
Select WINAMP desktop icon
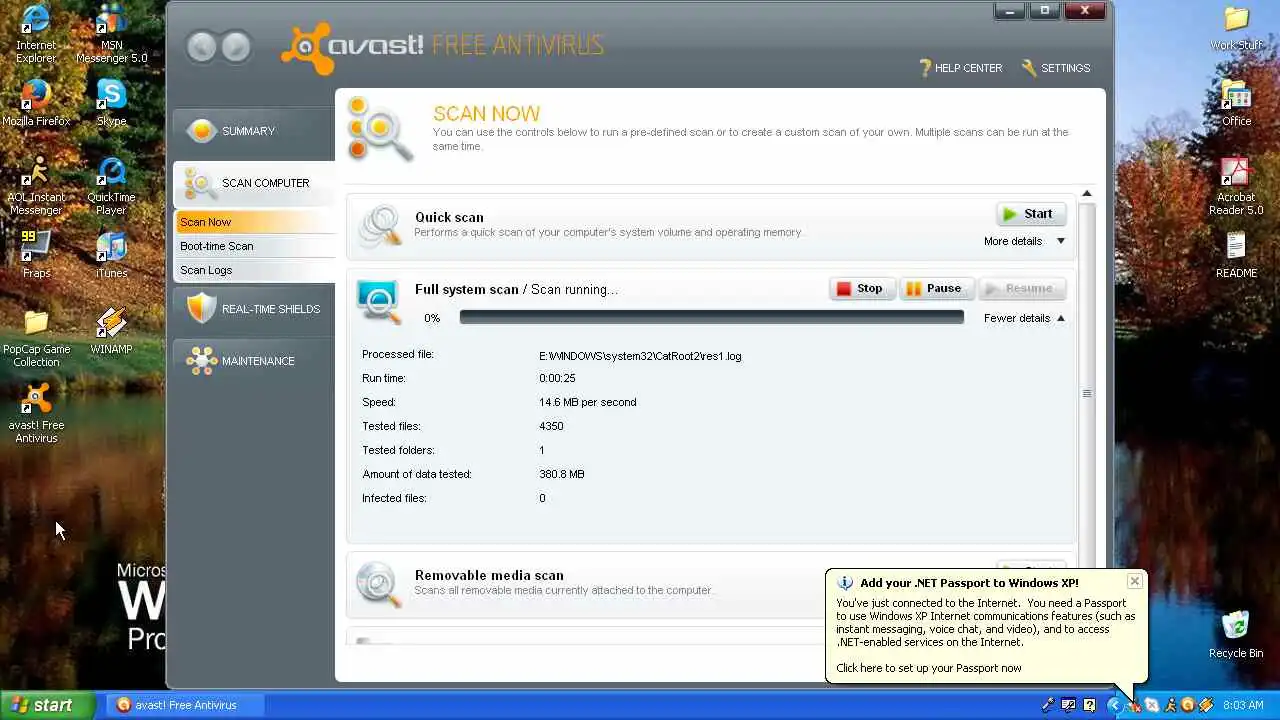pos(111,331)
